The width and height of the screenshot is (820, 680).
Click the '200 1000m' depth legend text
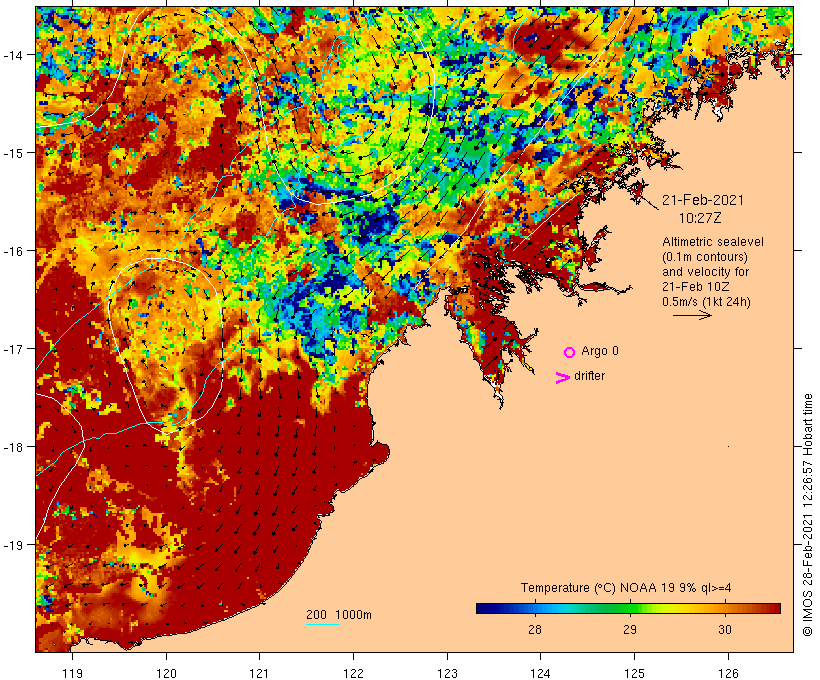point(339,615)
